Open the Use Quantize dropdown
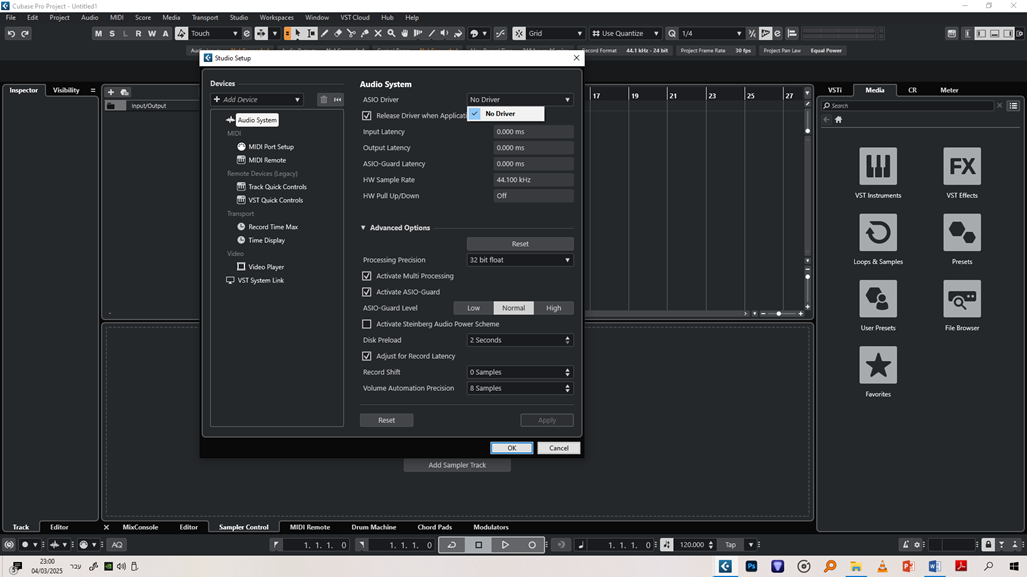This screenshot has height=577, width=1027. pos(626,33)
